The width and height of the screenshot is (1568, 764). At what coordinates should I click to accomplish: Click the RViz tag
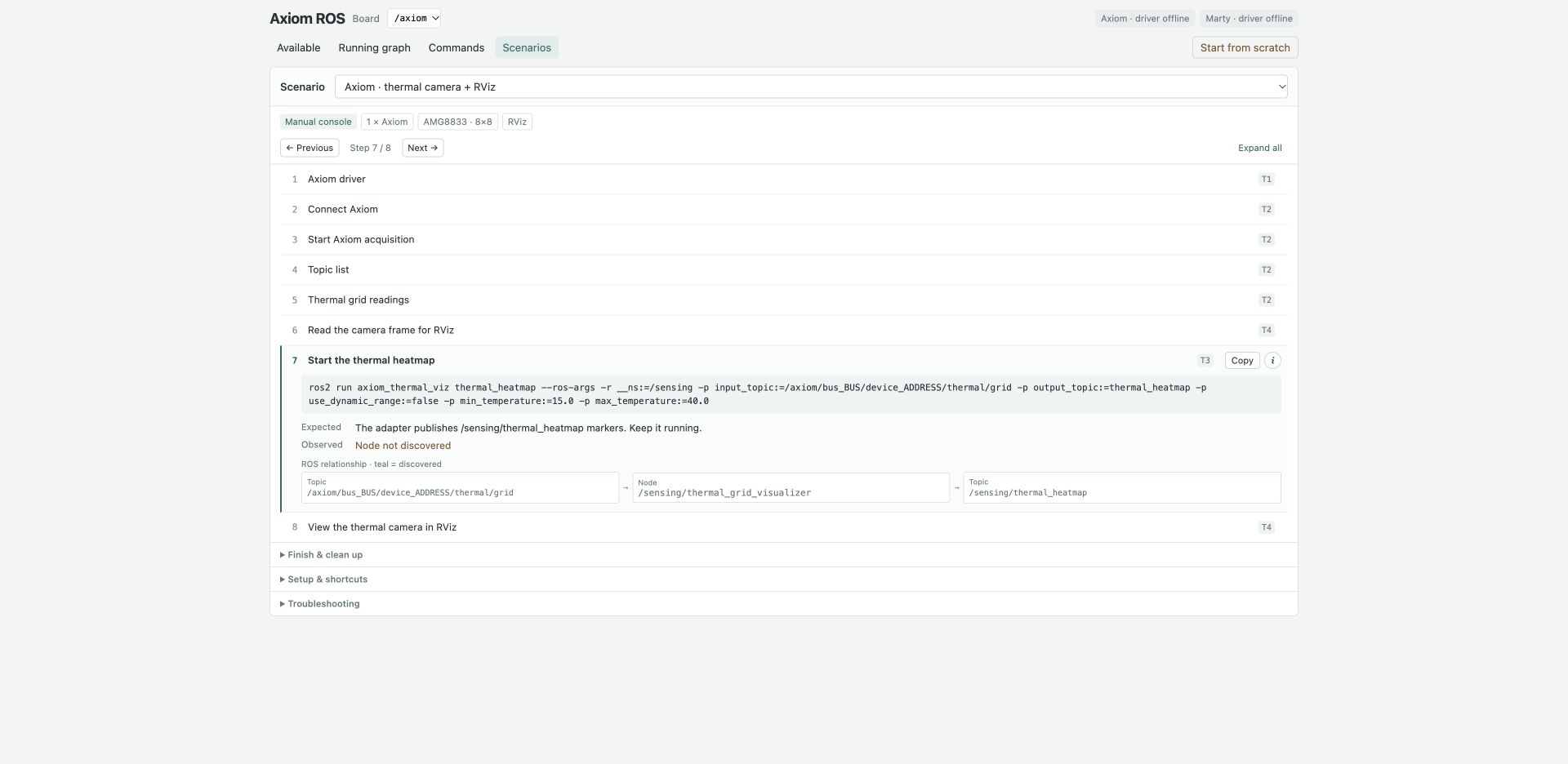click(517, 122)
